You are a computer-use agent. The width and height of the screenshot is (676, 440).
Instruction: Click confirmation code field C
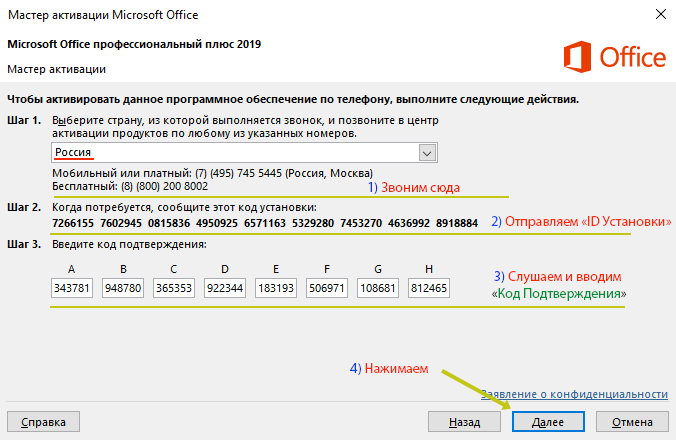pos(174,288)
